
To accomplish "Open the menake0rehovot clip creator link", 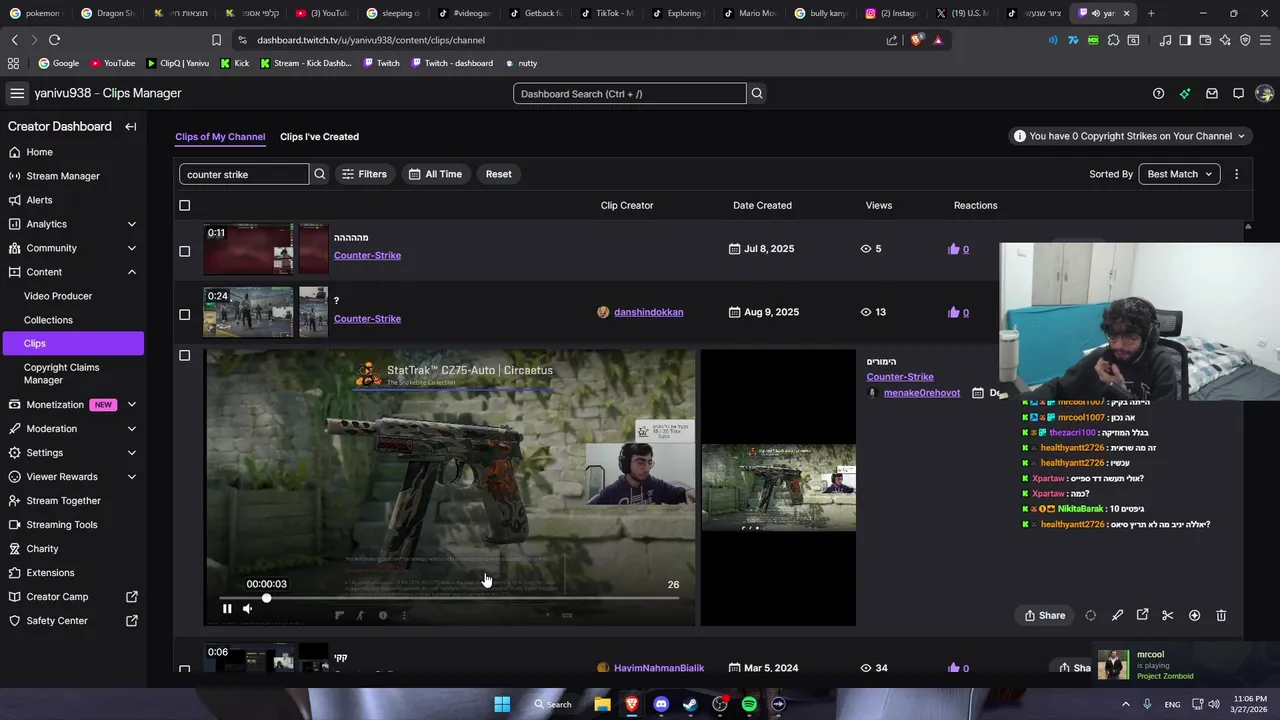I will point(922,393).
